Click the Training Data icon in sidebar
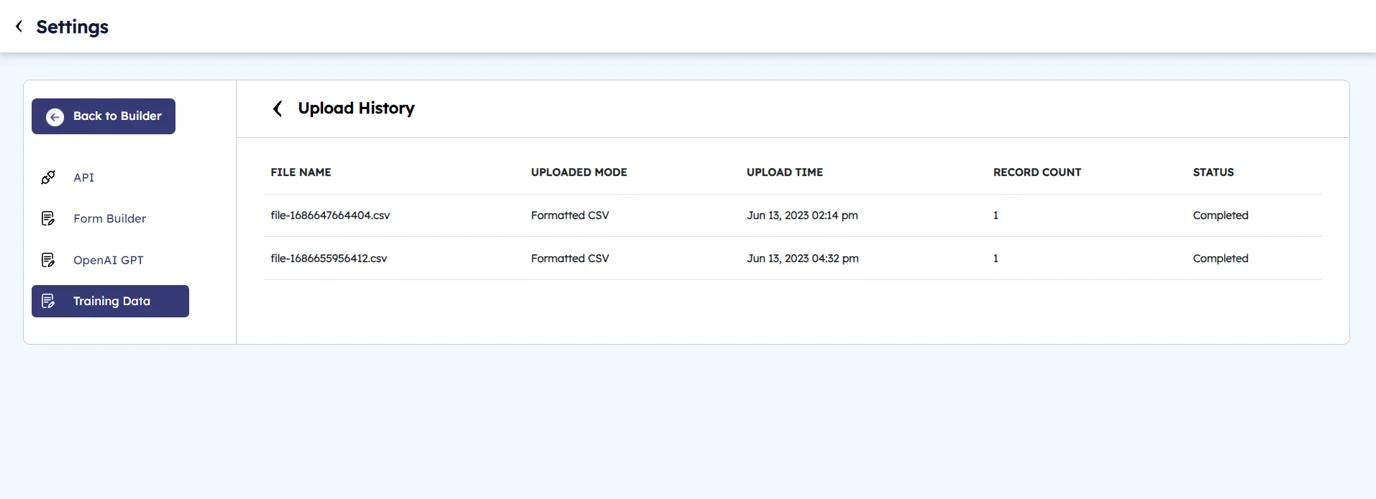 pyautogui.click(x=48, y=301)
